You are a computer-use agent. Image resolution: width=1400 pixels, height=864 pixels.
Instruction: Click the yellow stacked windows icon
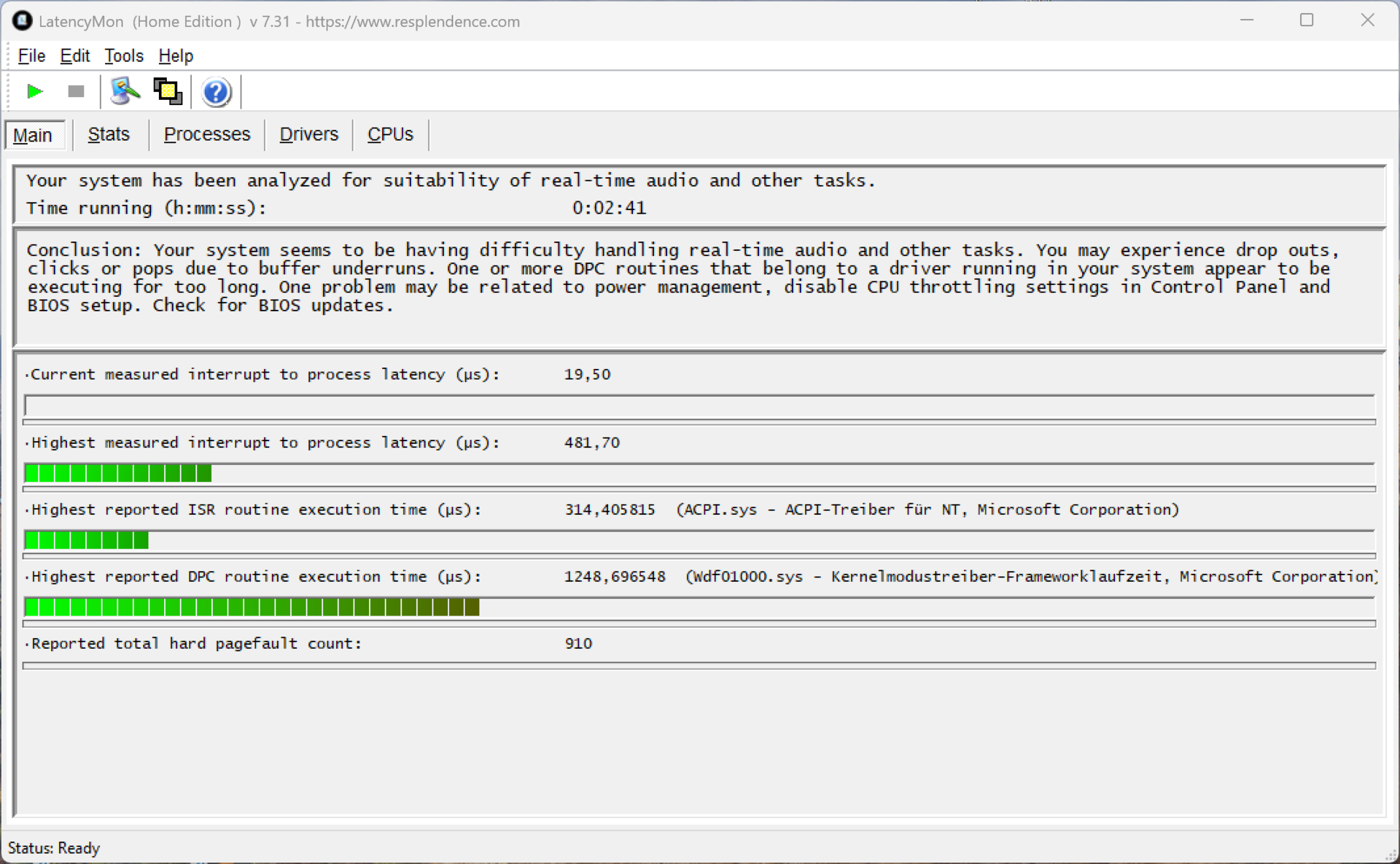click(x=168, y=91)
